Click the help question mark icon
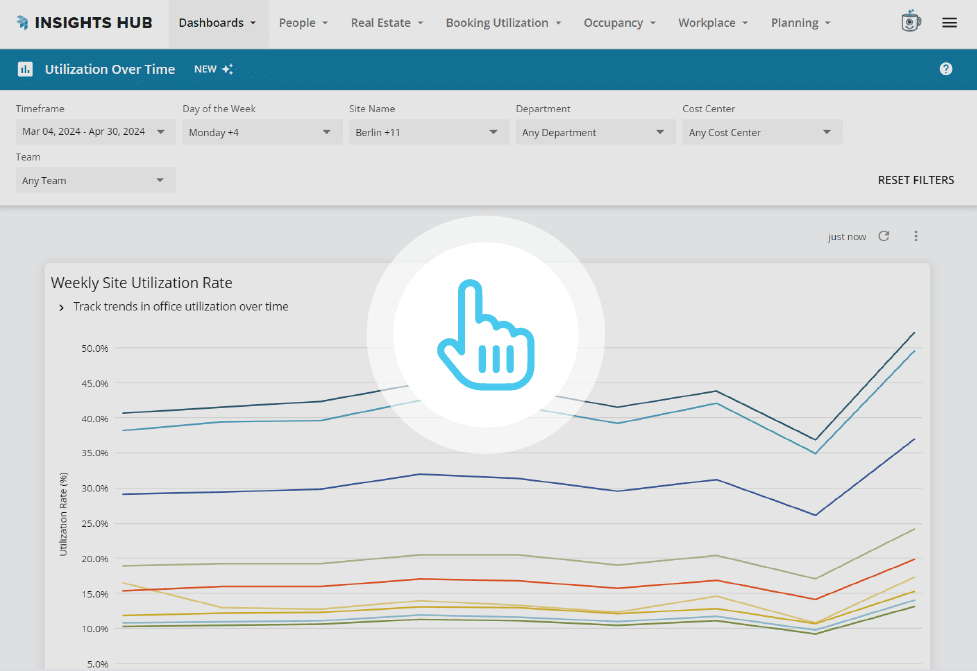Image resolution: width=977 pixels, height=671 pixels. click(945, 69)
